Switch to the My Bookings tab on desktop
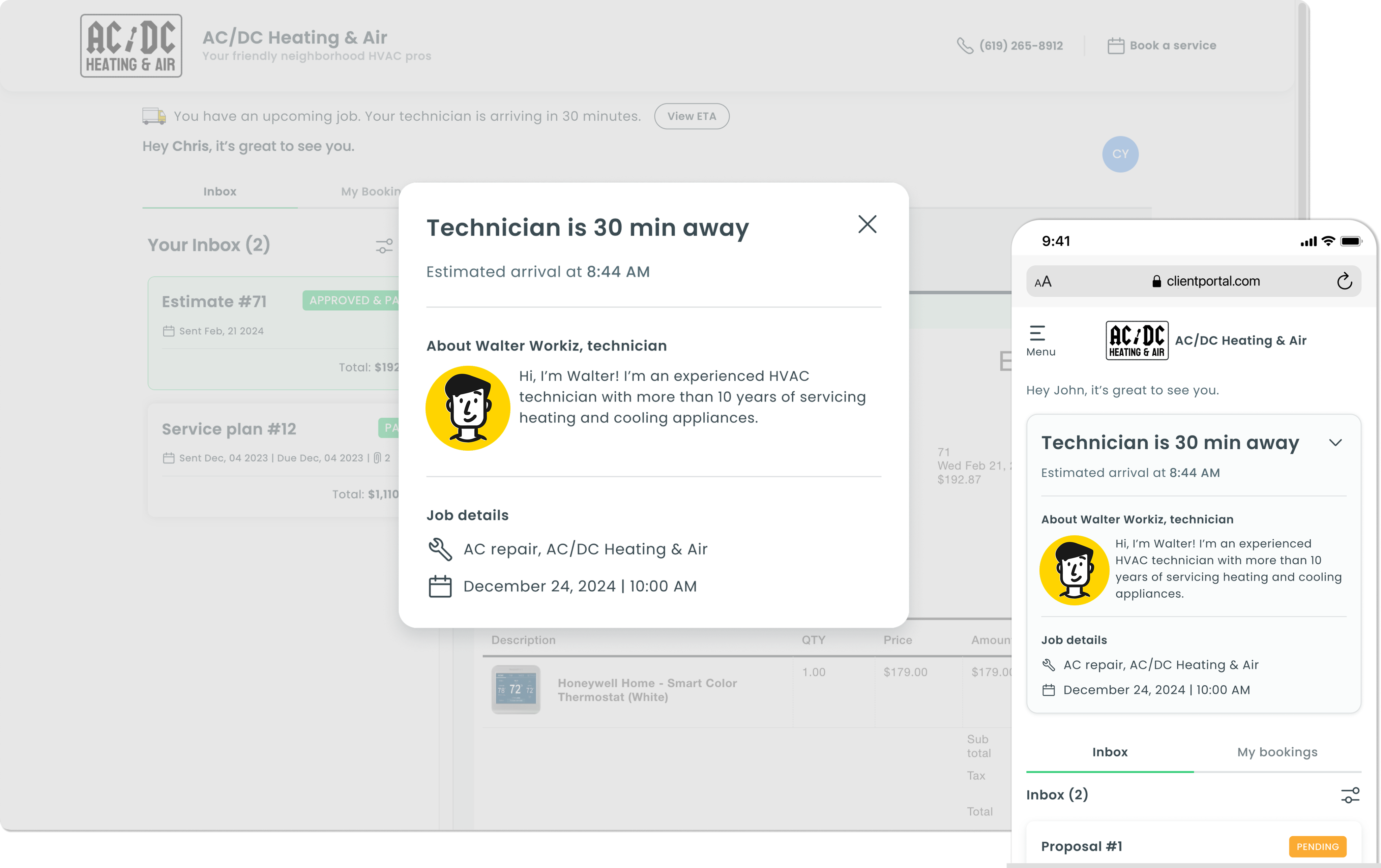1381x868 pixels. 371,191
